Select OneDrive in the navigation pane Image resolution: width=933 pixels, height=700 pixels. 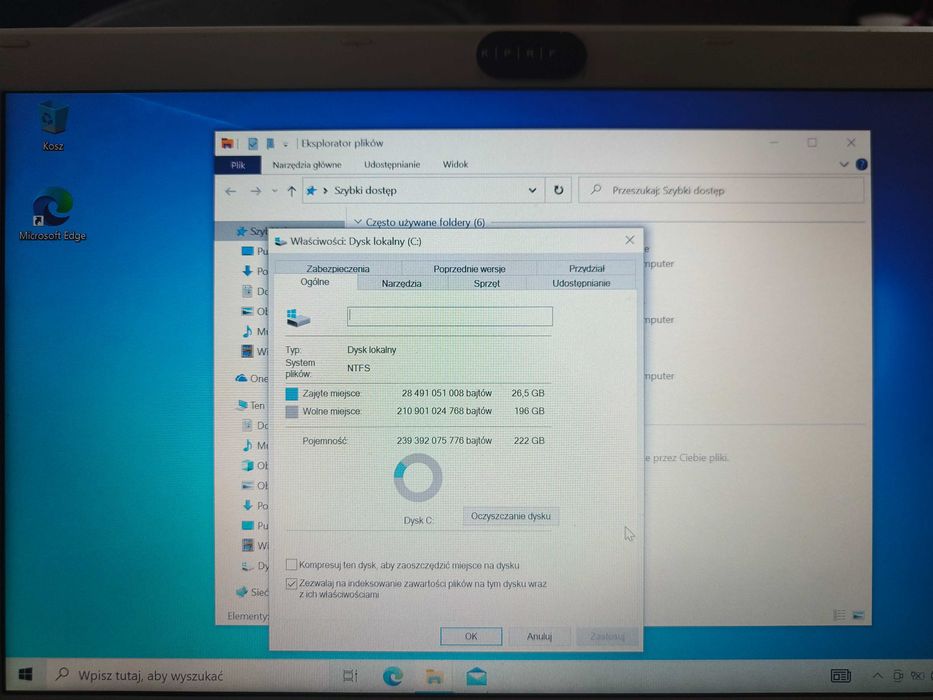pyautogui.click(x=252, y=379)
